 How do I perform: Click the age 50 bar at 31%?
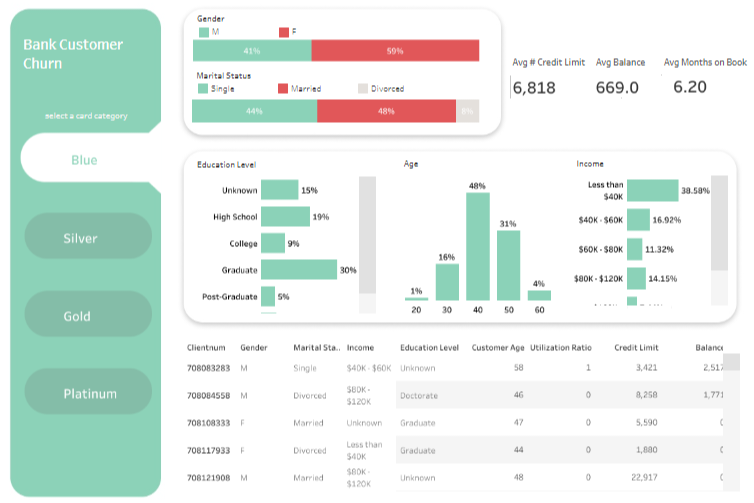tap(508, 266)
